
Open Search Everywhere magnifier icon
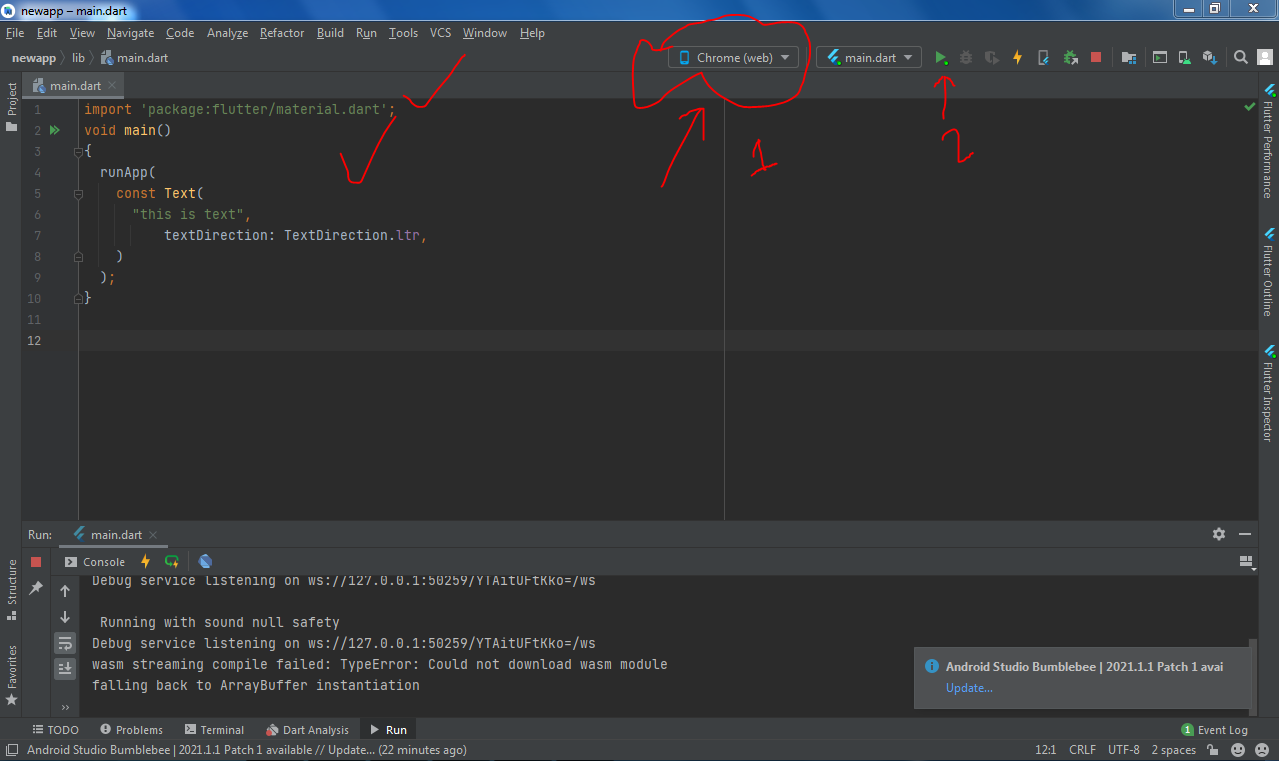pos(1241,58)
